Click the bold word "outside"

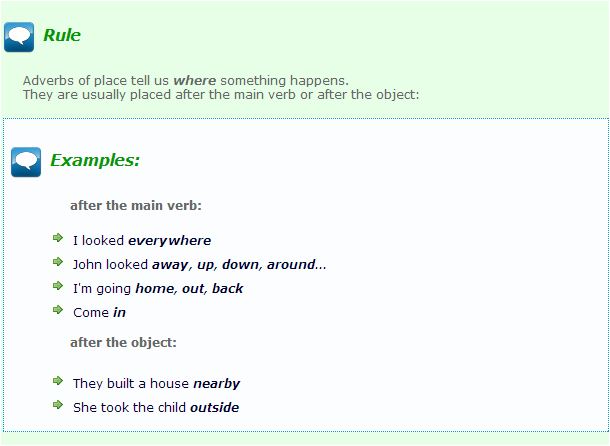(214, 407)
